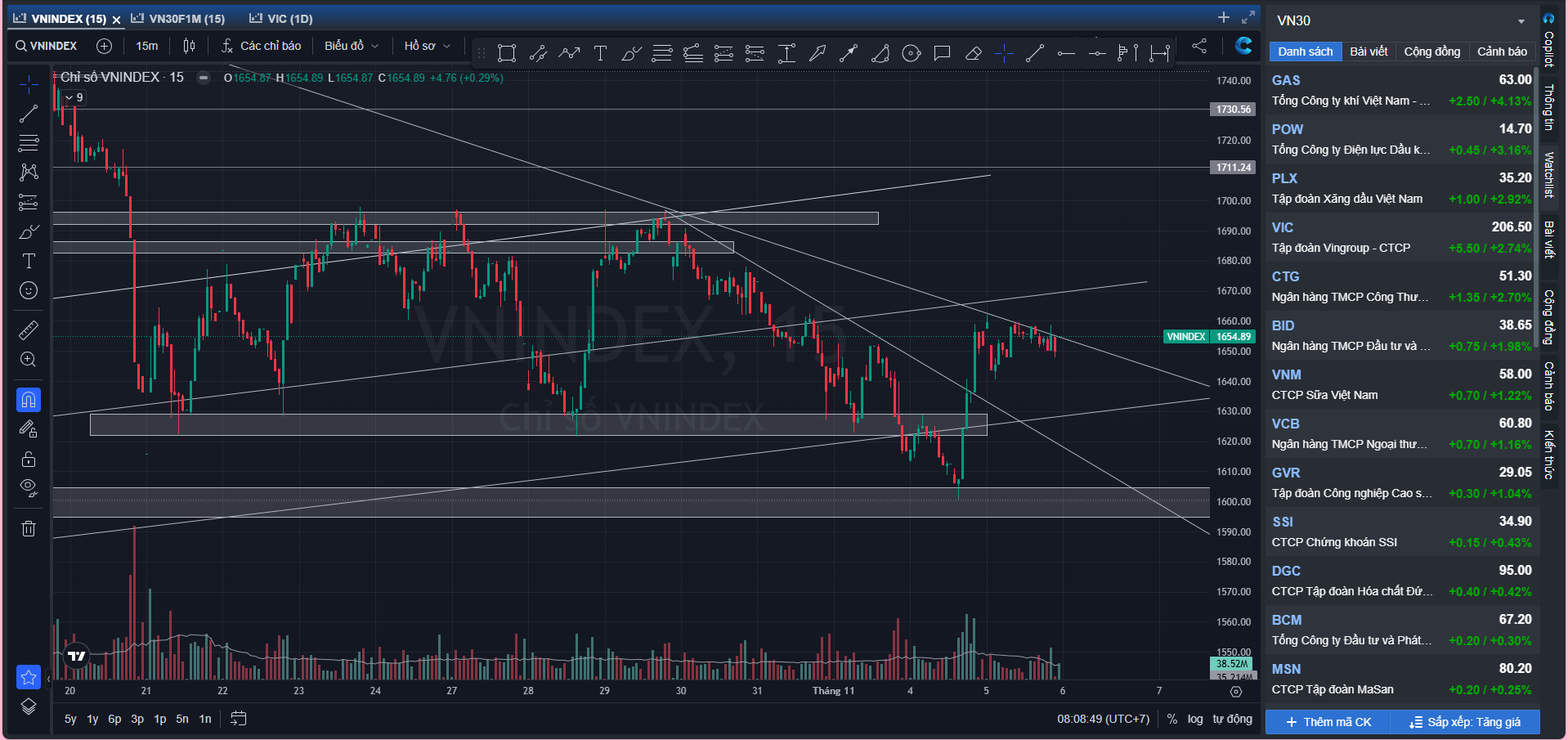Add a new chart tab

[1224, 17]
